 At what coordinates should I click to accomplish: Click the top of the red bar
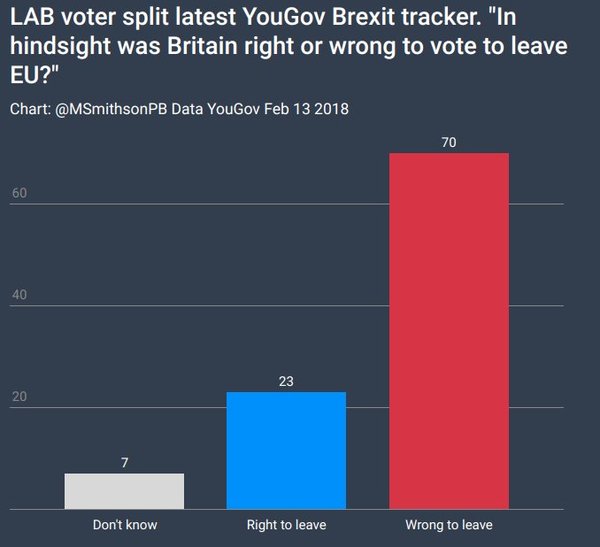tap(448, 156)
